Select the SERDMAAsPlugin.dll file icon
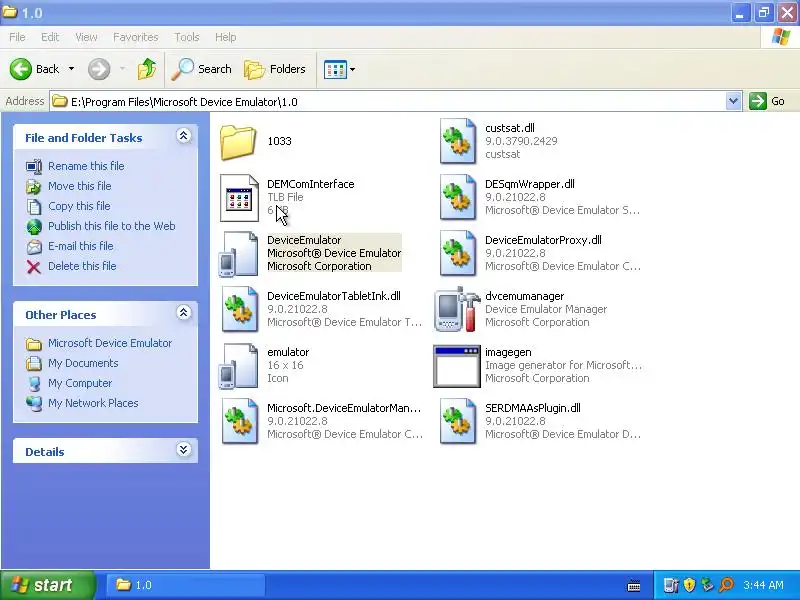The width and height of the screenshot is (800, 600). [x=458, y=421]
